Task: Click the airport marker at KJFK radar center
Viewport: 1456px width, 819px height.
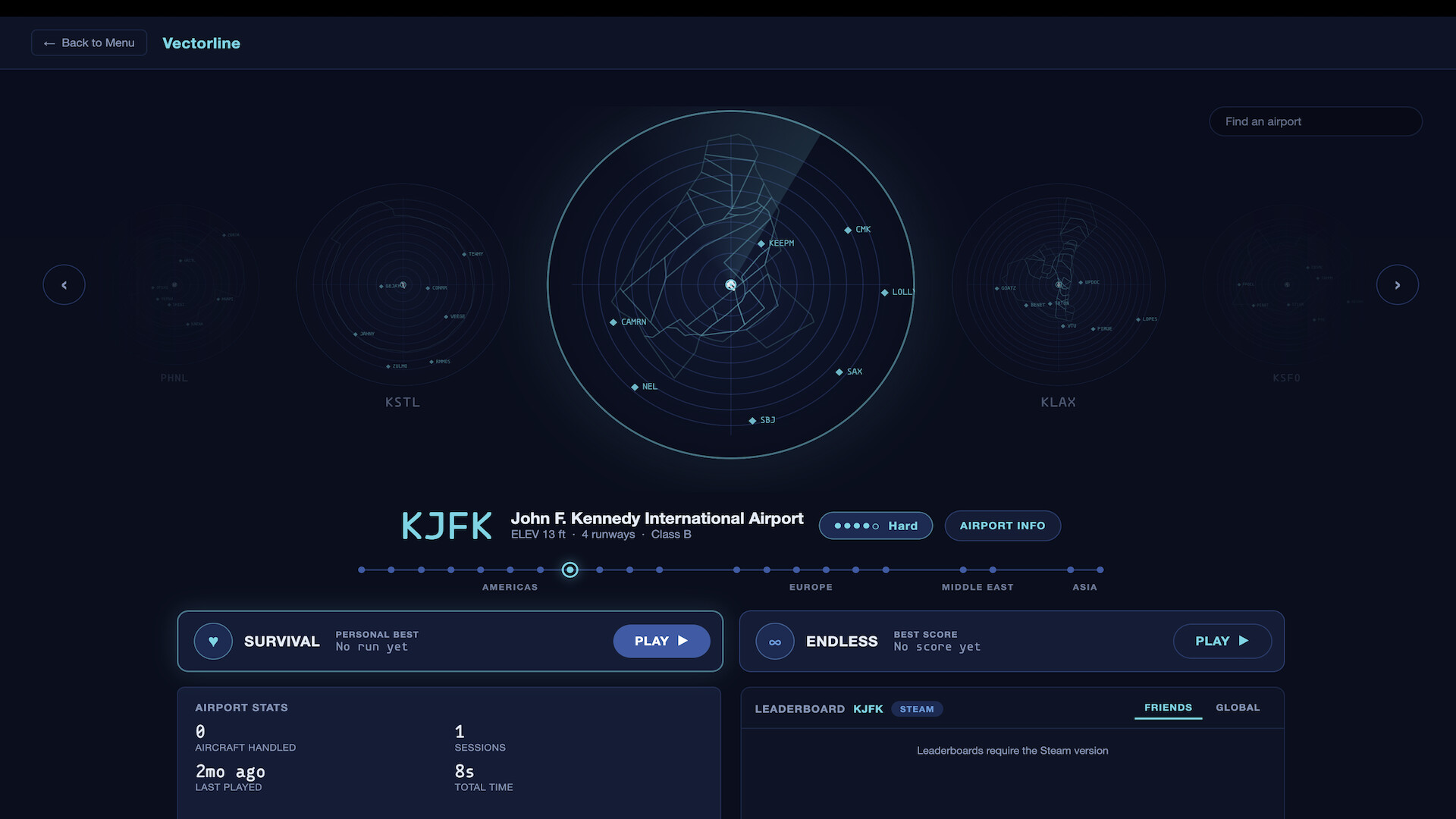Action: click(x=731, y=285)
